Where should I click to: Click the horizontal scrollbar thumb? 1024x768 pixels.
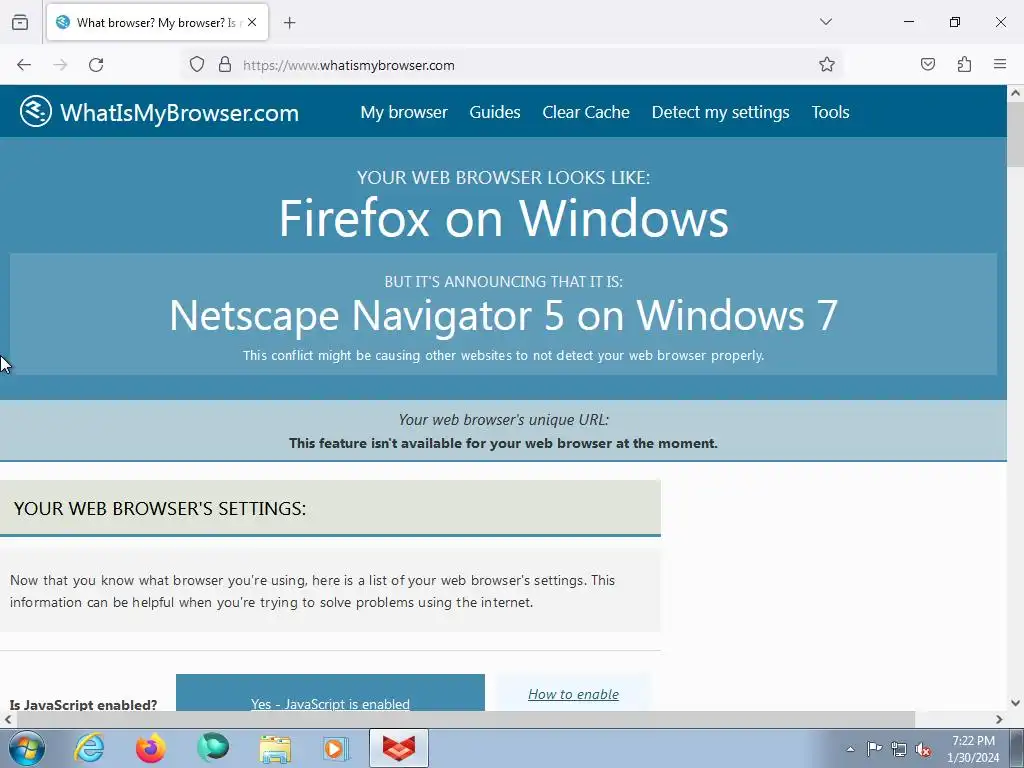tap(465, 719)
